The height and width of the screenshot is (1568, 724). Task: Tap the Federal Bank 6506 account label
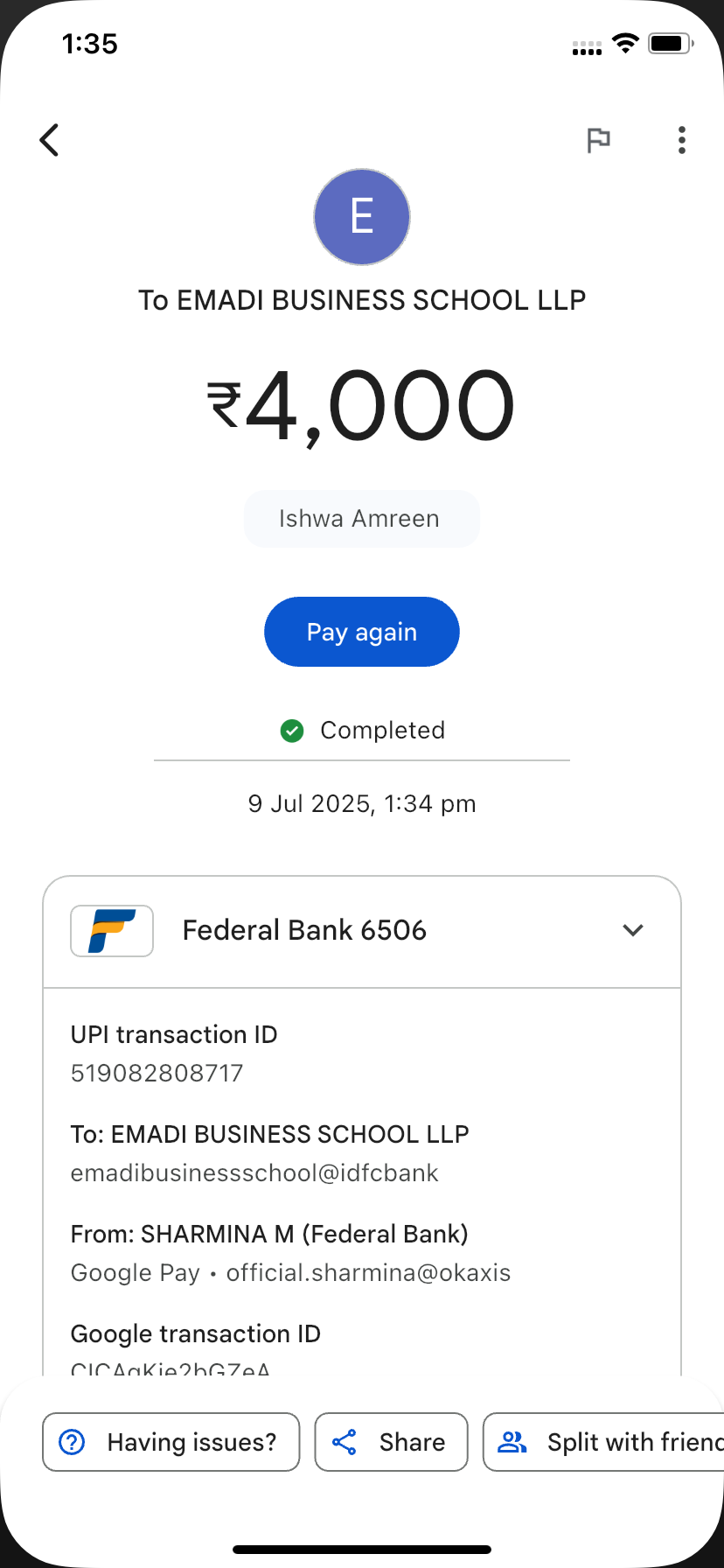click(304, 930)
